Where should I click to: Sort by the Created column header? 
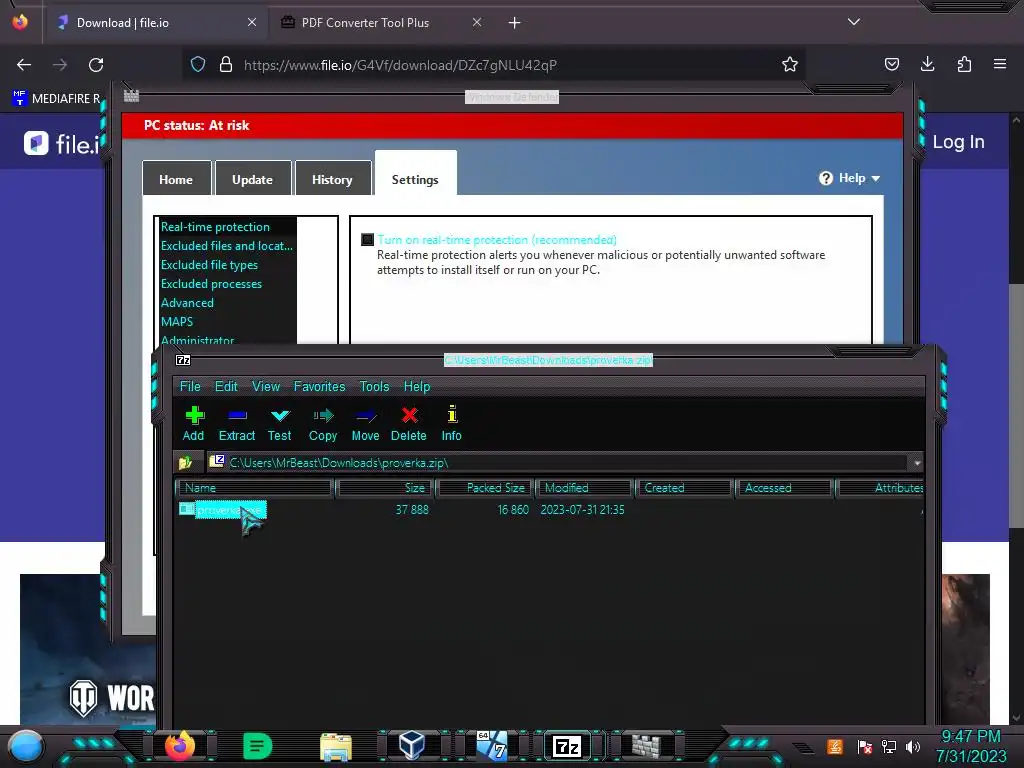[684, 488]
